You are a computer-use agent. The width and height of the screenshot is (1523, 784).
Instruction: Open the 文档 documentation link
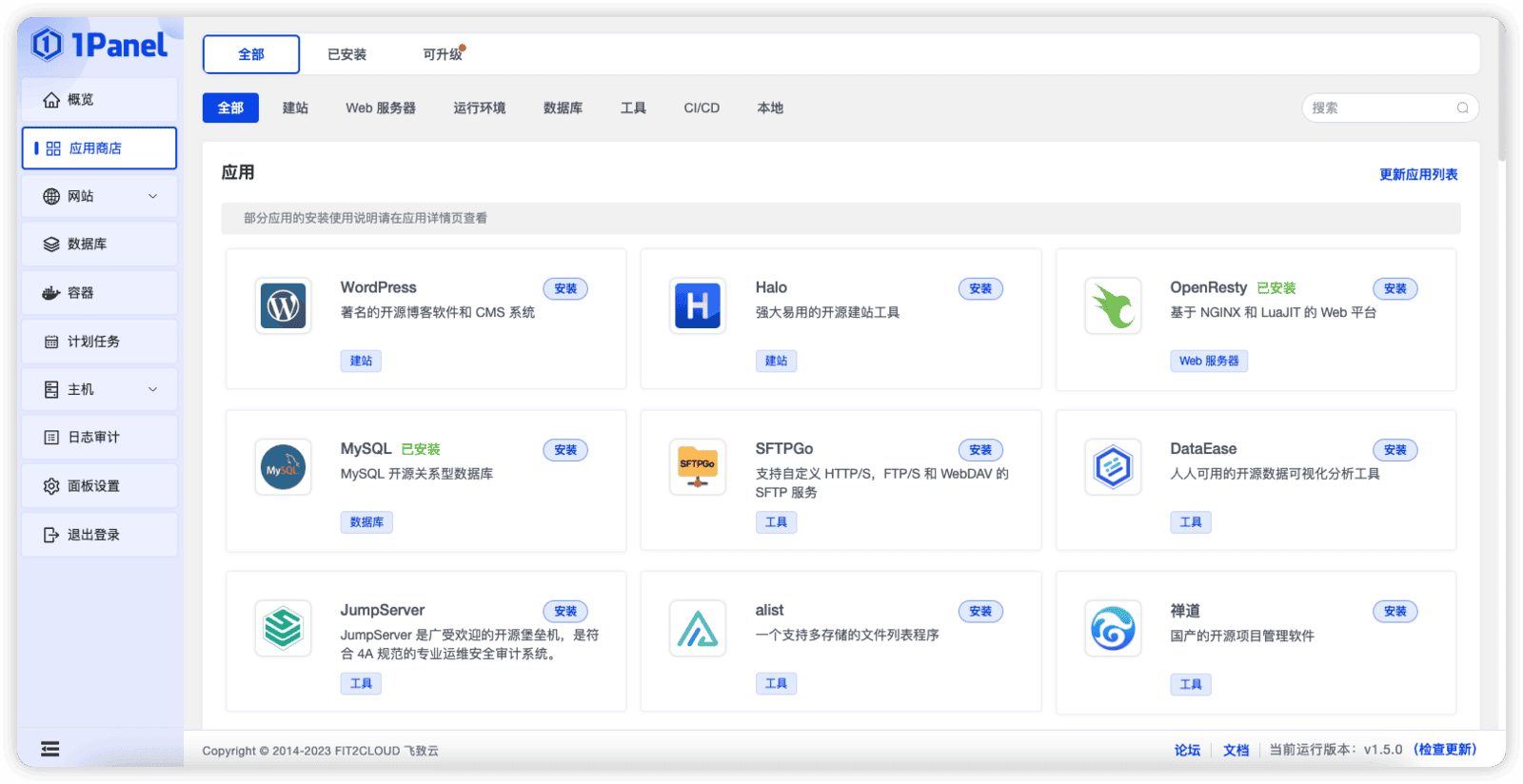[x=1236, y=750]
